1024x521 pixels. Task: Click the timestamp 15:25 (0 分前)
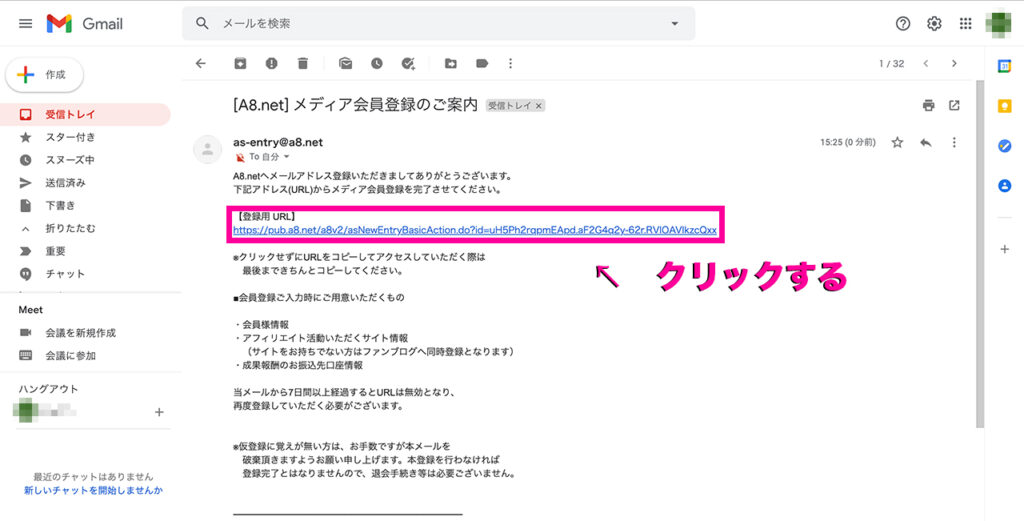848,142
